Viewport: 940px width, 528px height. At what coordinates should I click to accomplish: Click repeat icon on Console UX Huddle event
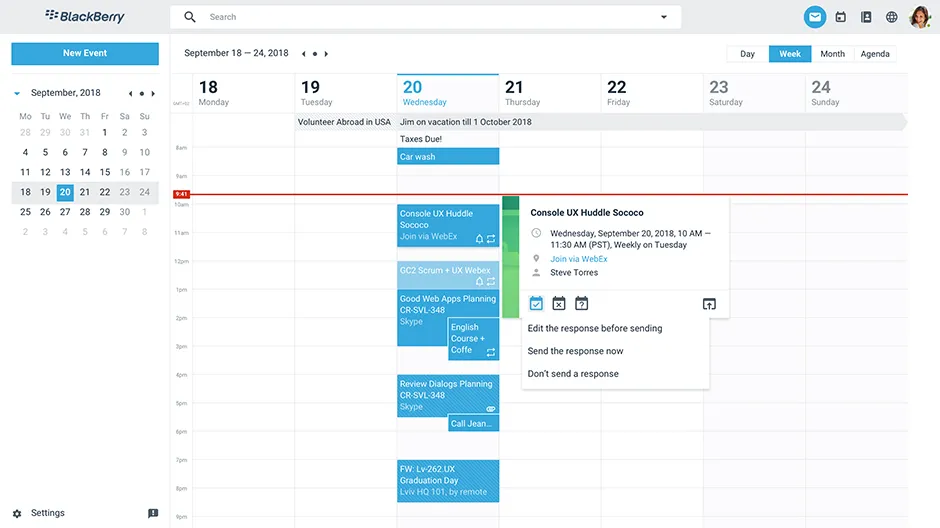[491, 239]
